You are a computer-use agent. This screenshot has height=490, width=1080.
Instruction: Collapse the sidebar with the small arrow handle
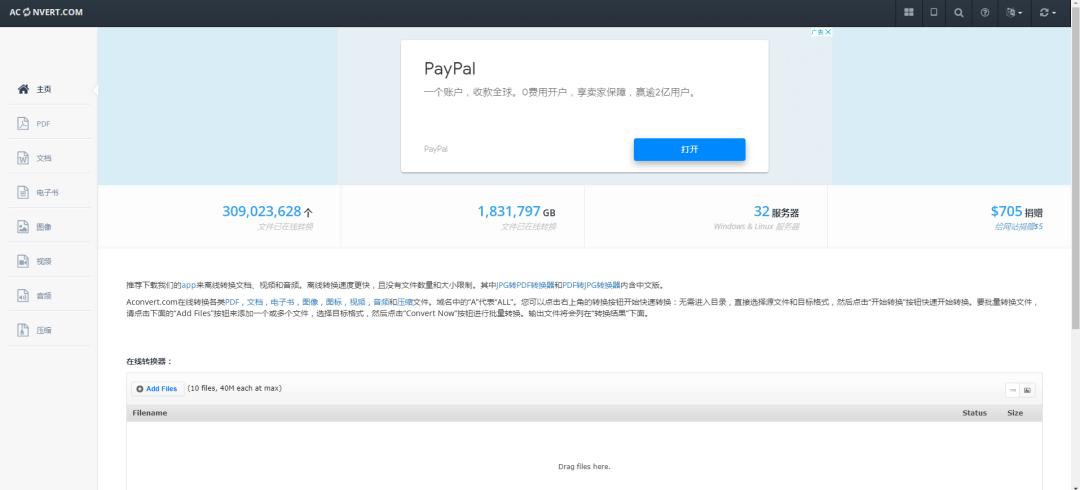point(95,90)
